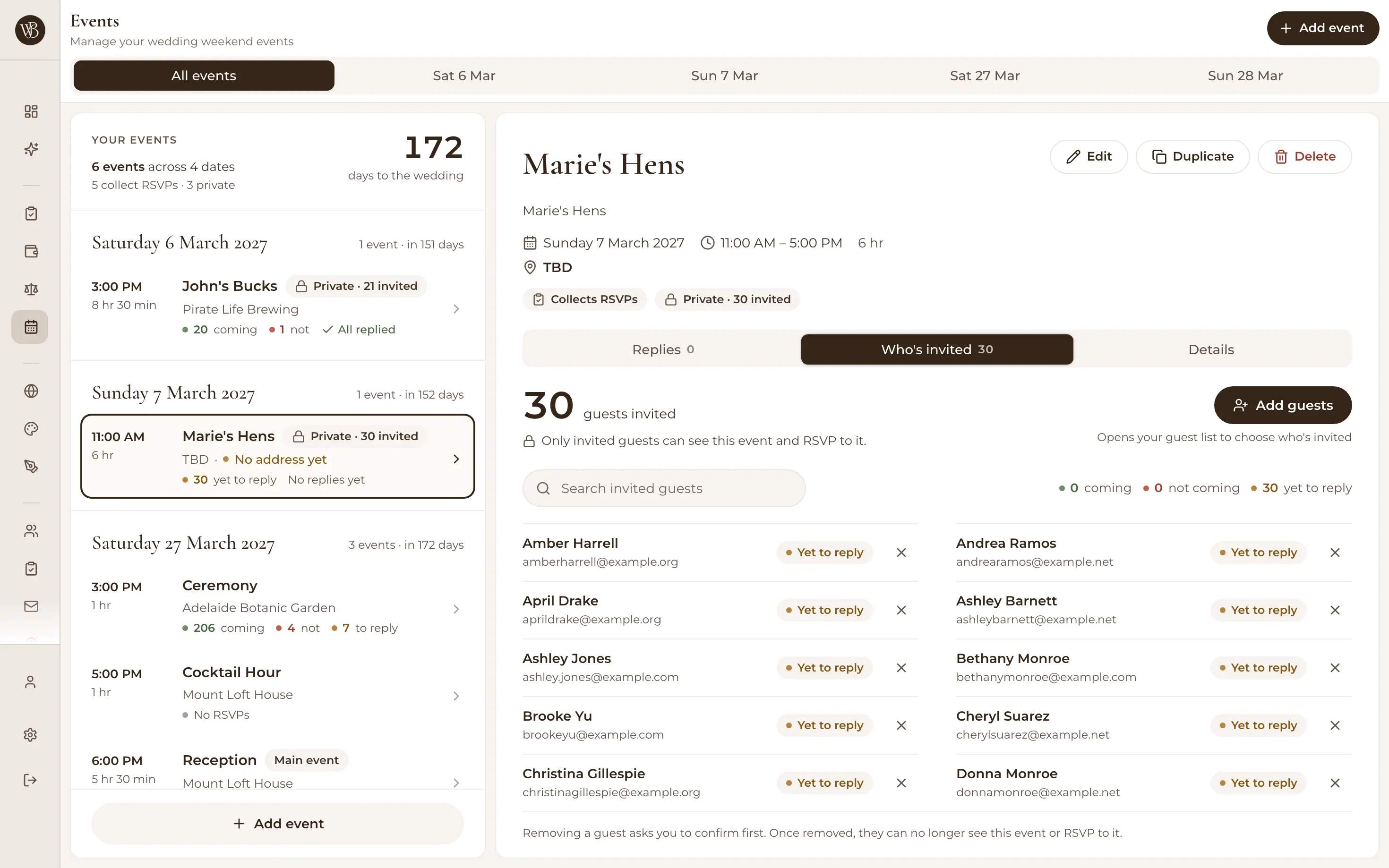Open Ceremony event row chevron

(456, 609)
